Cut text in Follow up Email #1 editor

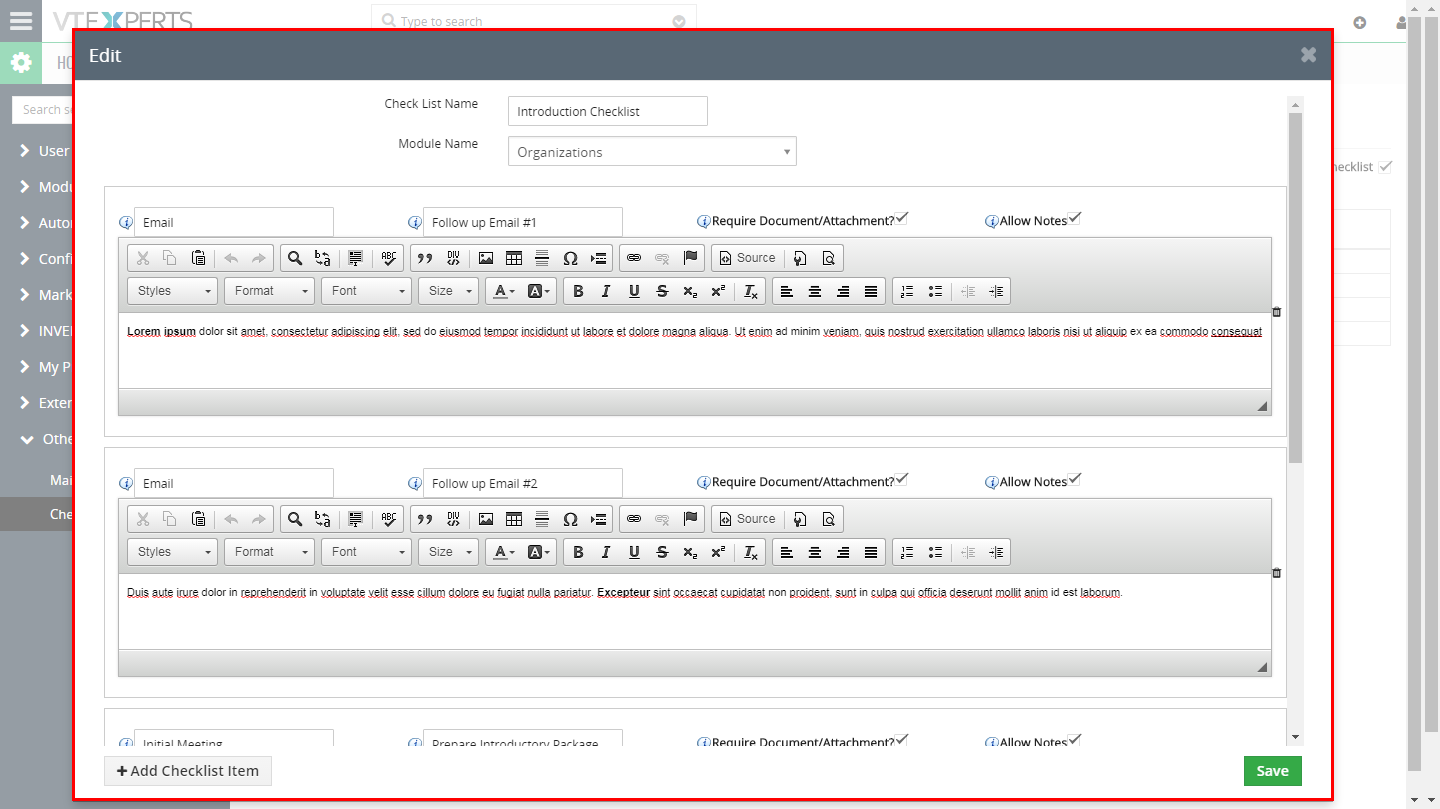pos(143,258)
